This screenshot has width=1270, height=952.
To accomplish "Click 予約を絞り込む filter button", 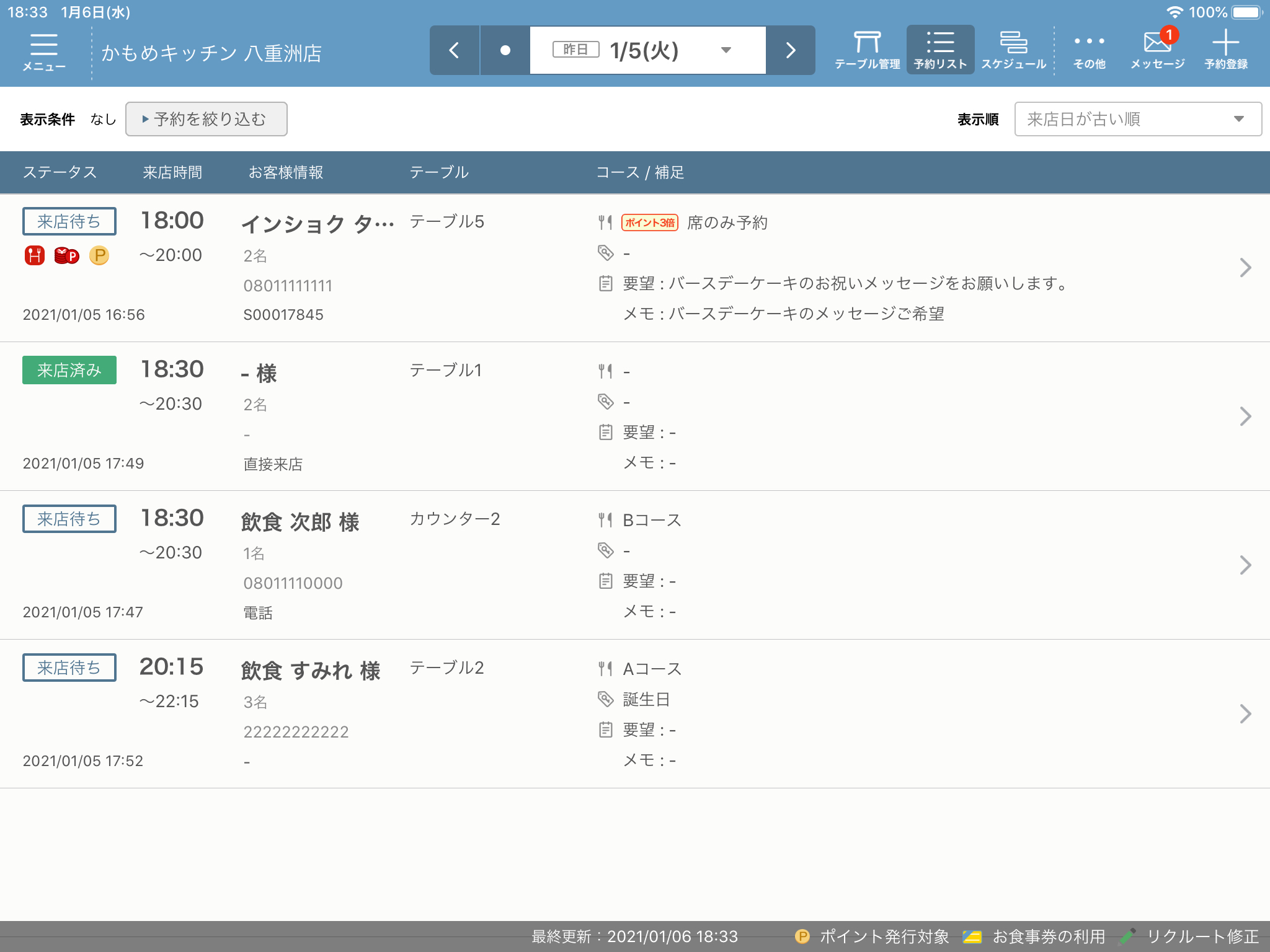I will pyautogui.click(x=206, y=119).
